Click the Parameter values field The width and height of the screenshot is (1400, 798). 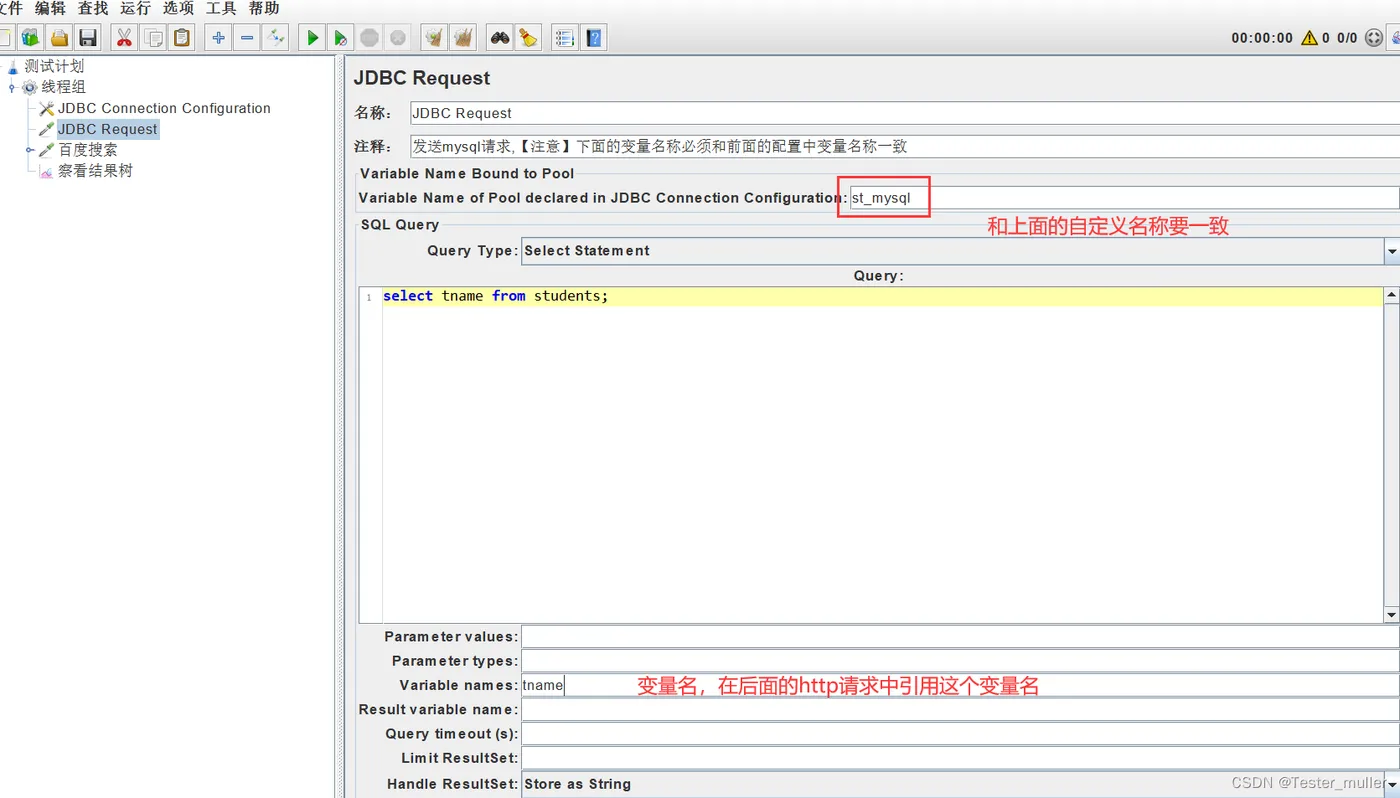(x=961, y=637)
